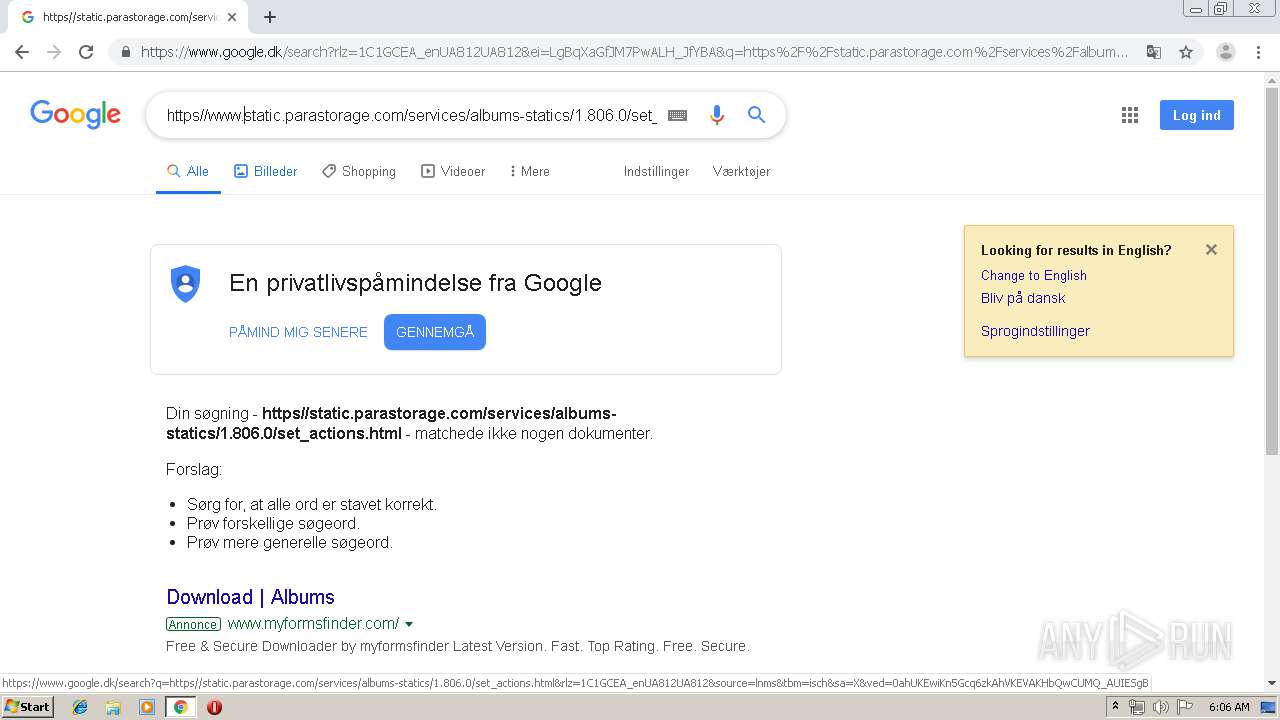The height and width of the screenshot is (720, 1280).
Task: Submit search with the magnifier button
Action: point(756,115)
